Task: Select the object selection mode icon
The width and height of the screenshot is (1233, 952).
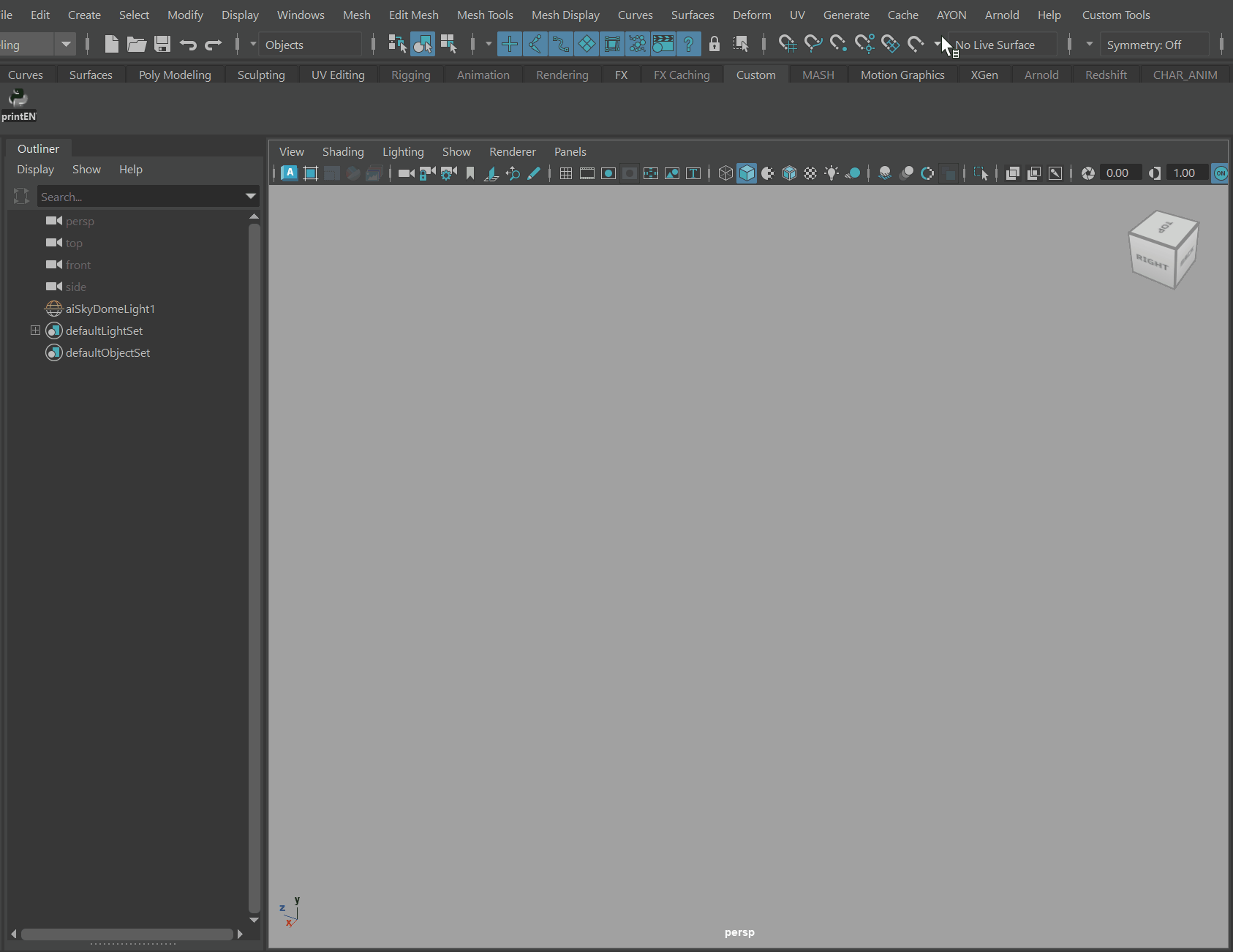Action: coord(423,45)
